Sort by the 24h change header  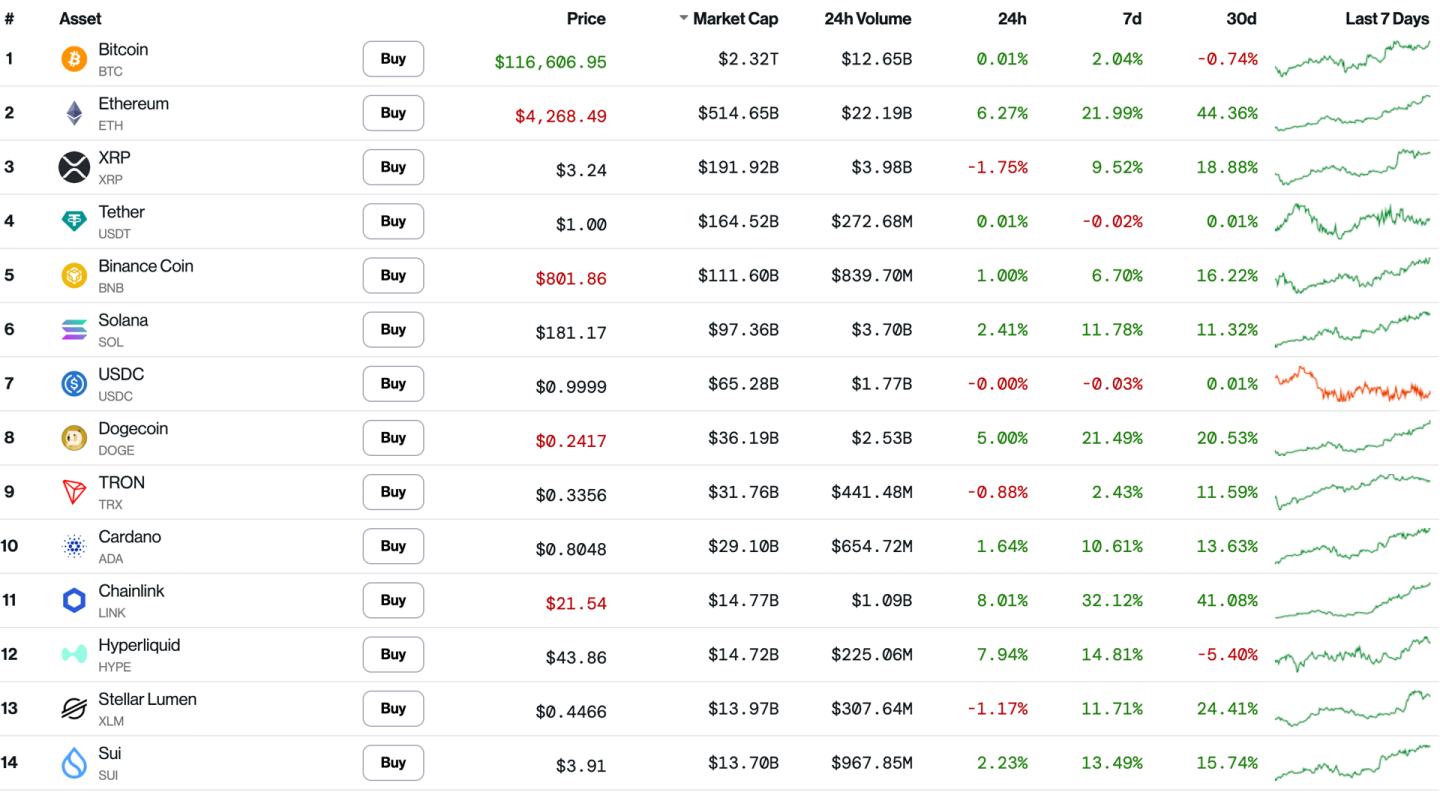[1012, 19]
